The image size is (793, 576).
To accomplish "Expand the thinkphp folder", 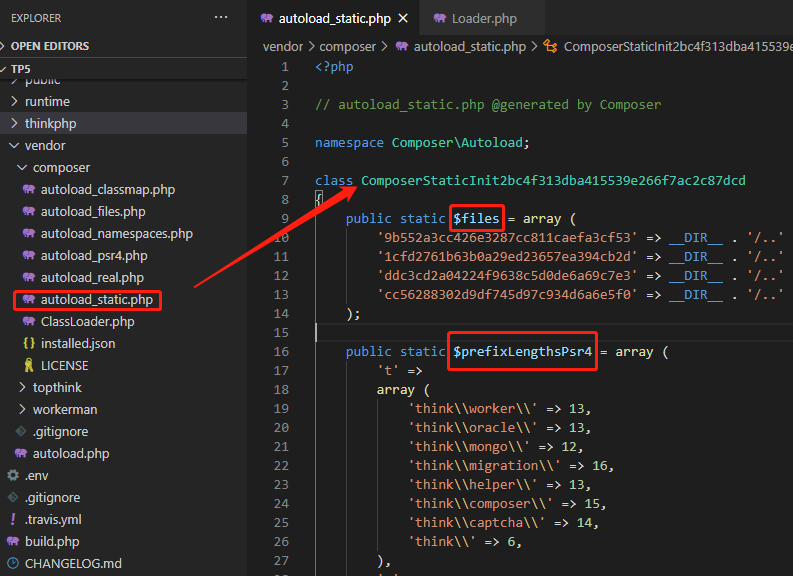I will (x=51, y=123).
